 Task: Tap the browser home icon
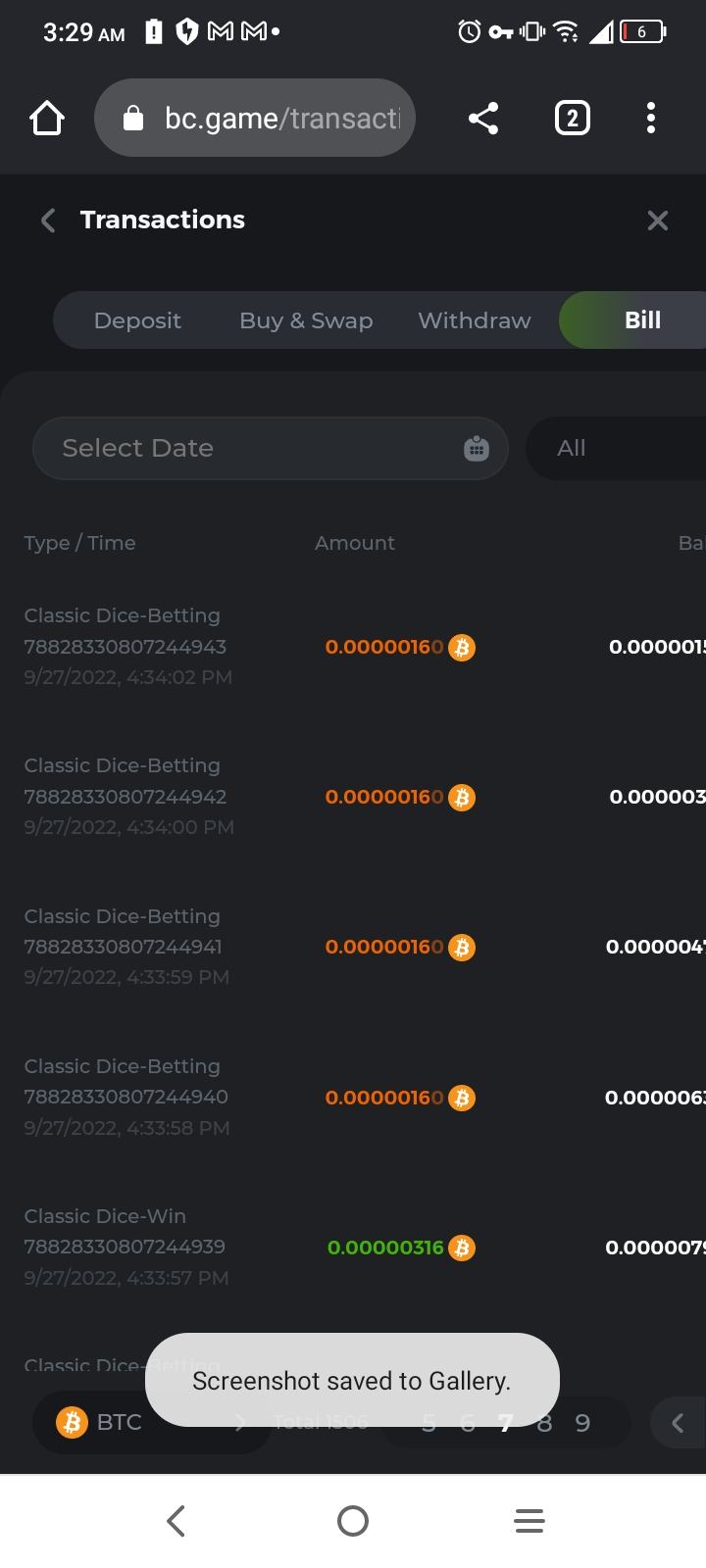click(x=47, y=119)
